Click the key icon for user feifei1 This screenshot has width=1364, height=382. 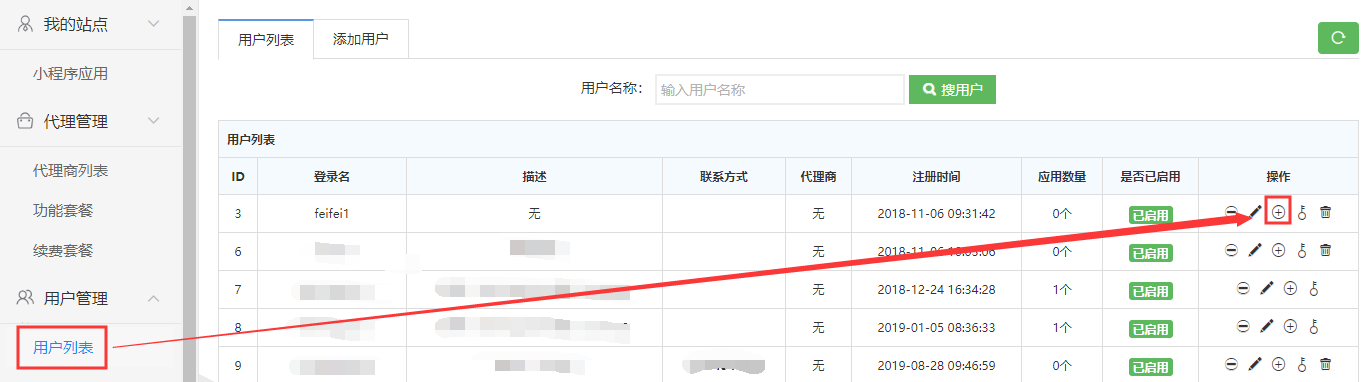click(1302, 212)
